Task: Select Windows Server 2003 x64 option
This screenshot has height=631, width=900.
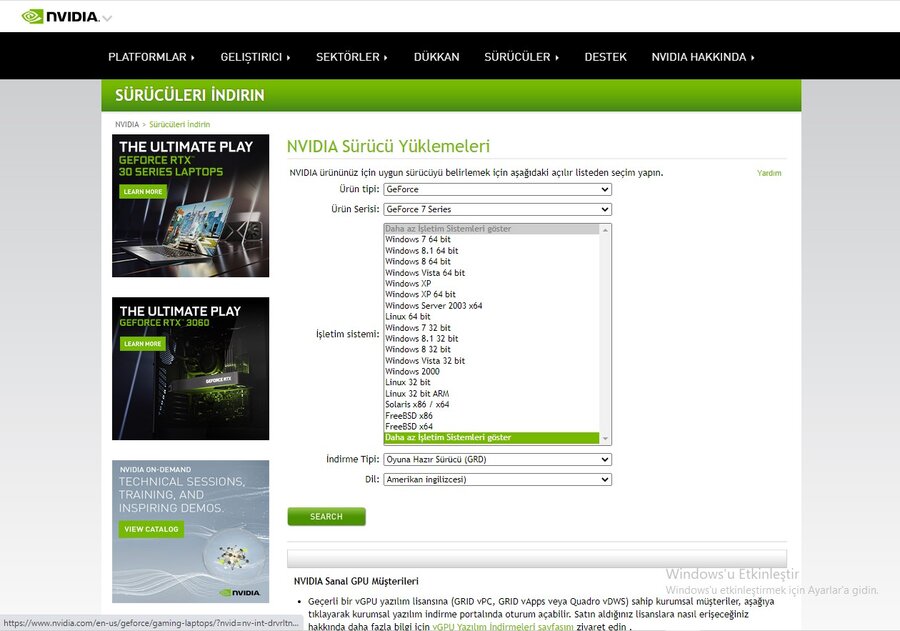Action: pyautogui.click(x=491, y=305)
